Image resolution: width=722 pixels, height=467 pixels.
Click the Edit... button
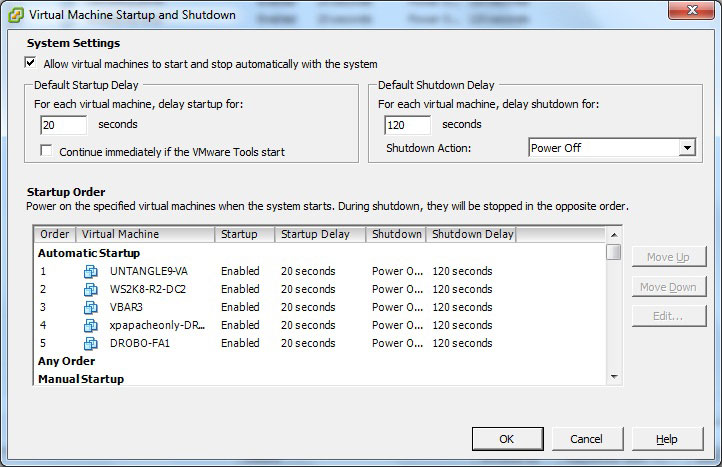(669, 316)
